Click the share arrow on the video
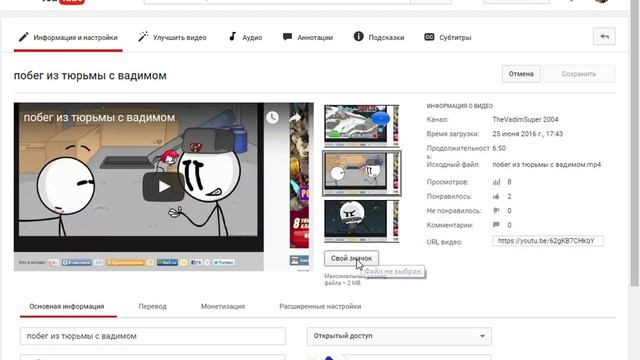 point(295,118)
